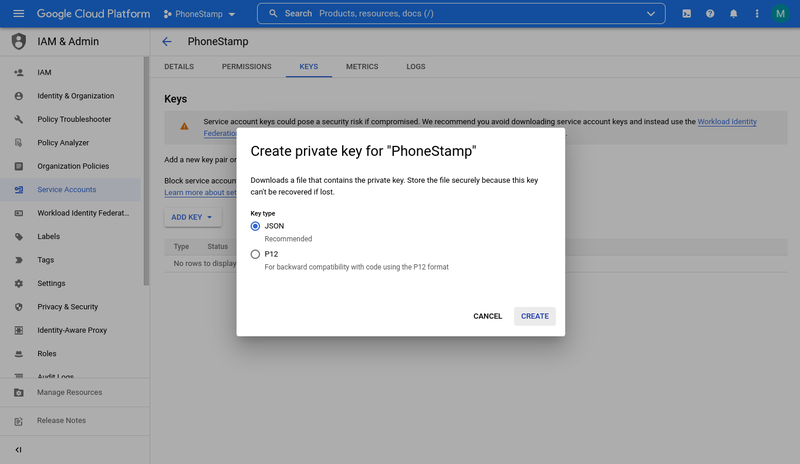800x464 pixels.
Task: Open the help question mark icon
Action: coord(710,14)
